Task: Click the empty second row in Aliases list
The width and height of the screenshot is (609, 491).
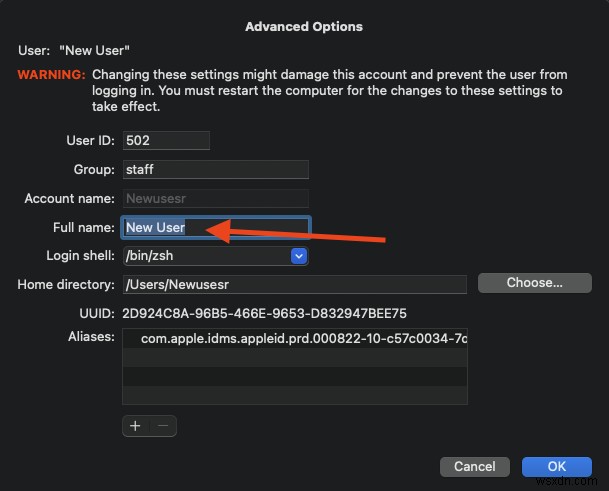Action: (x=294, y=358)
